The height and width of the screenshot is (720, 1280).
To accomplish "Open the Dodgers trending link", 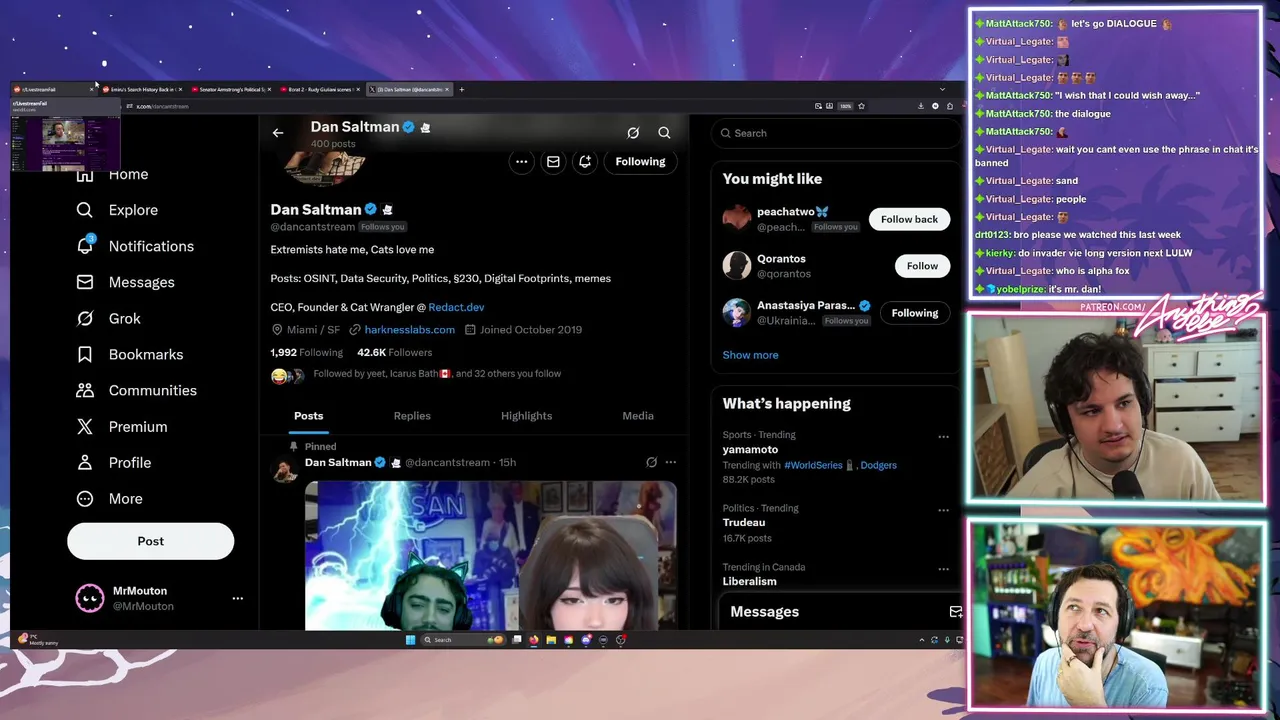I will [x=878, y=465].
